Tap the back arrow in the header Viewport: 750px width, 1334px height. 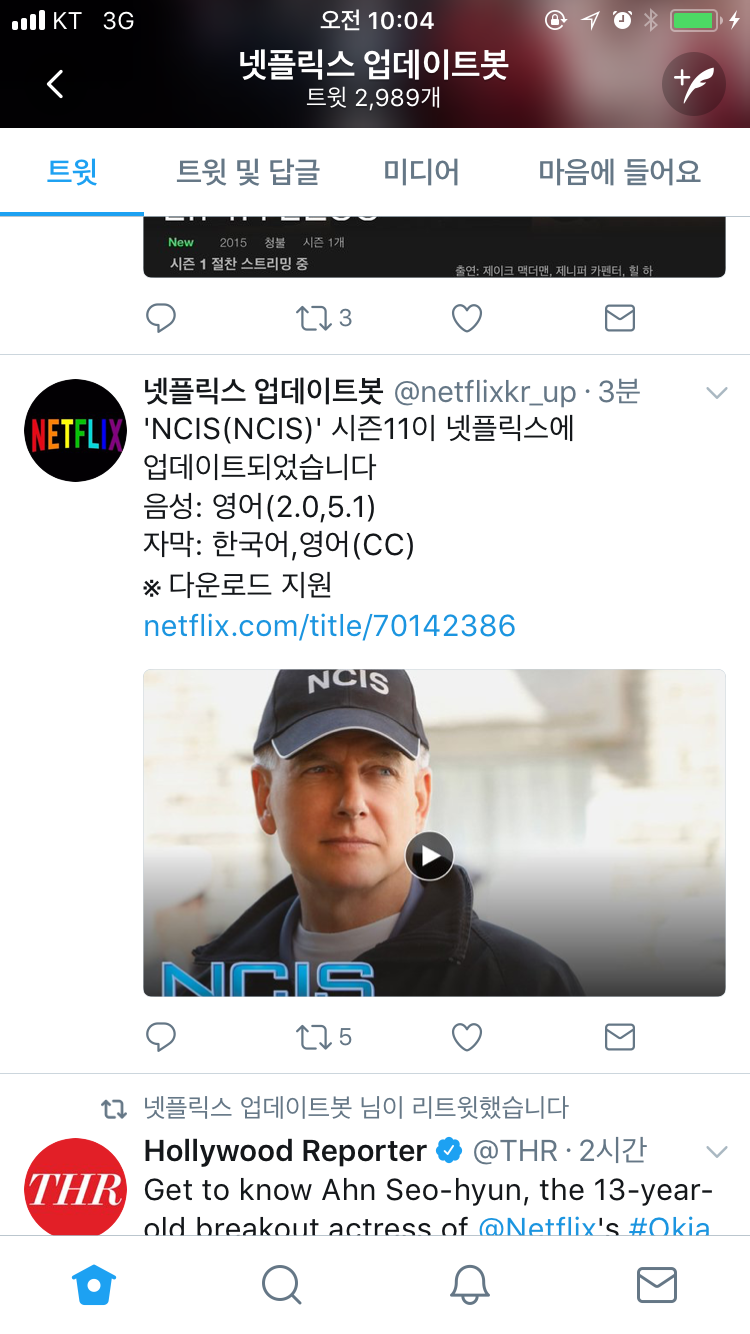click(55, 84)
